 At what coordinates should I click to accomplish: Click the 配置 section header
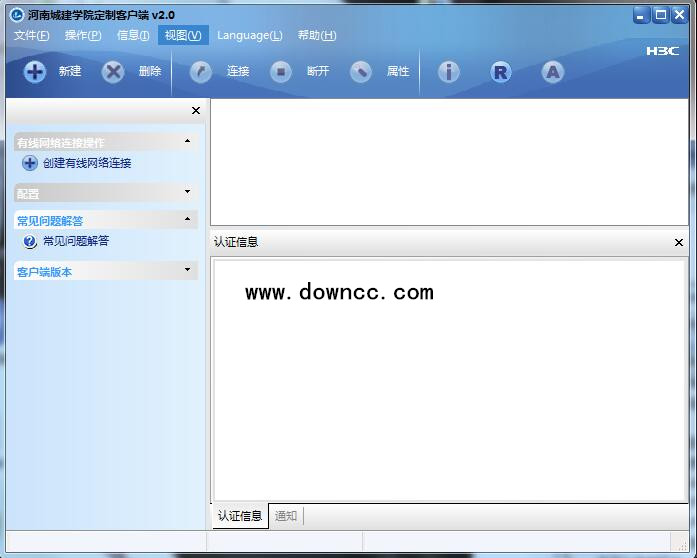point(105,193)
